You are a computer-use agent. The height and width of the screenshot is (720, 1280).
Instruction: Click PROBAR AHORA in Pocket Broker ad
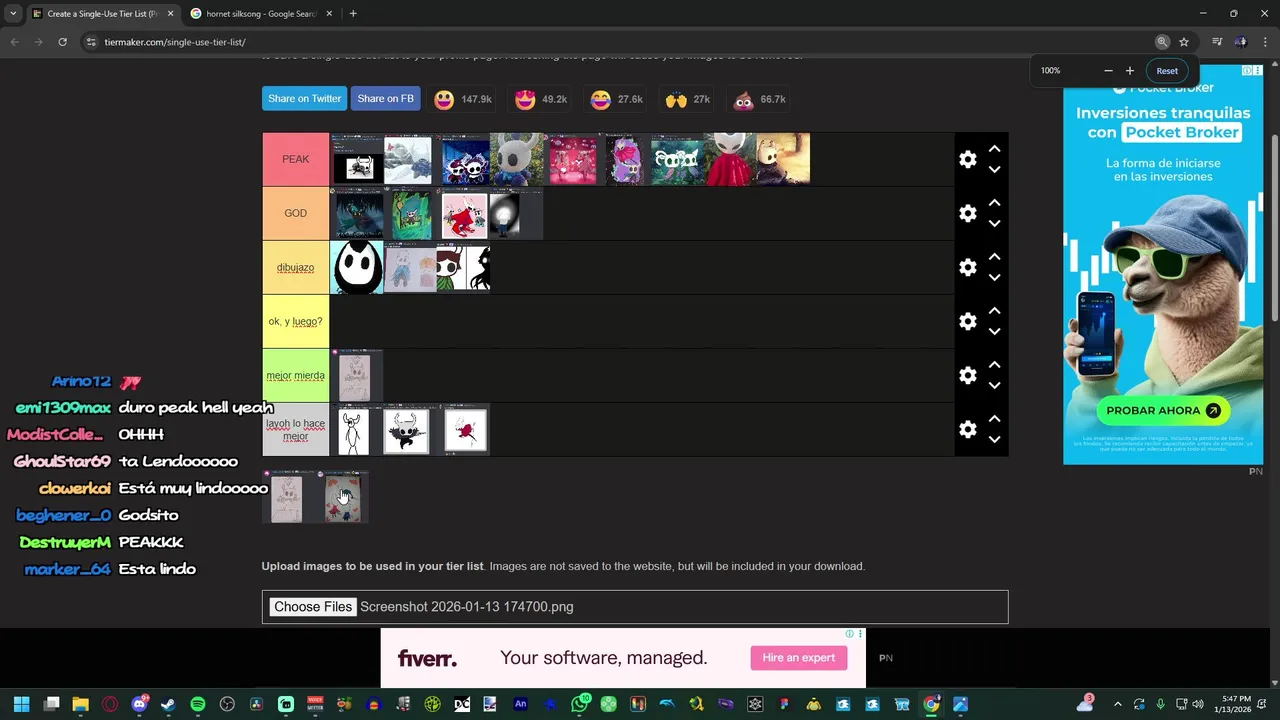click(x=1163, y=410)
